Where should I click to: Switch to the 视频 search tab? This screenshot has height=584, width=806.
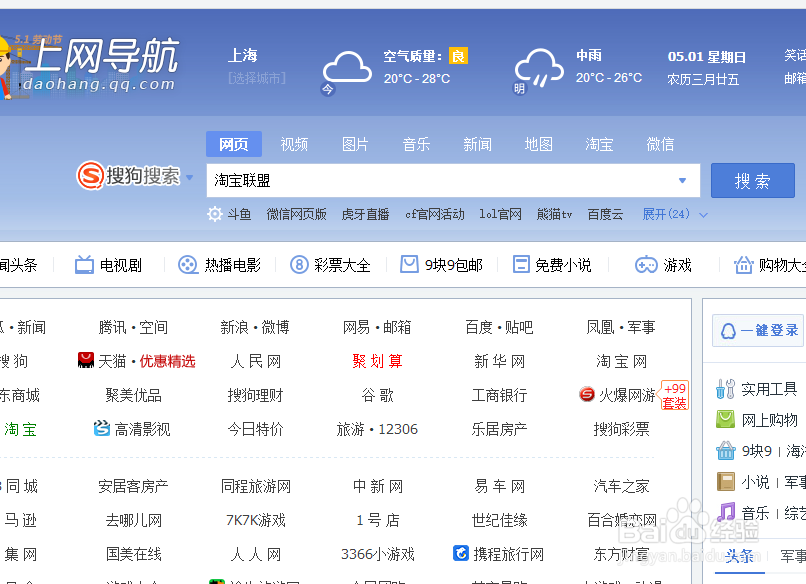(x=294, y=144)
